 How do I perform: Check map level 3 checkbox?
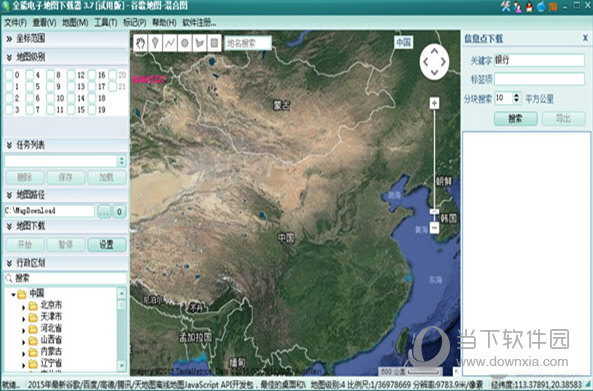(9, 110)
